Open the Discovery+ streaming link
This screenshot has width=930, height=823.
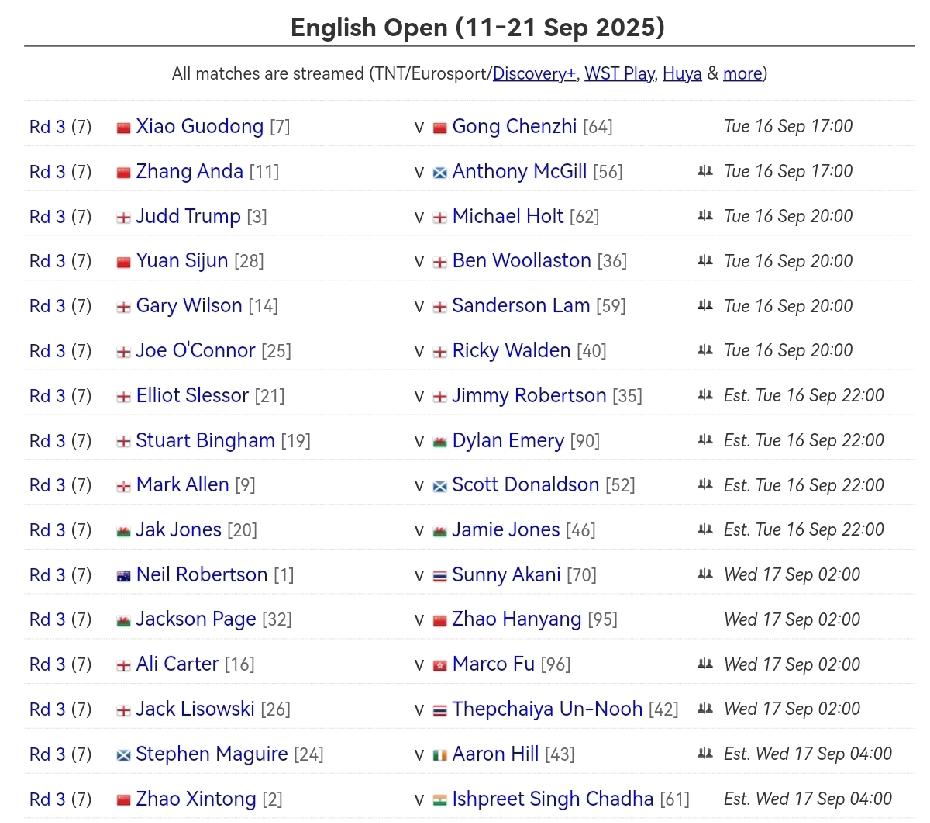coord(533,74)
